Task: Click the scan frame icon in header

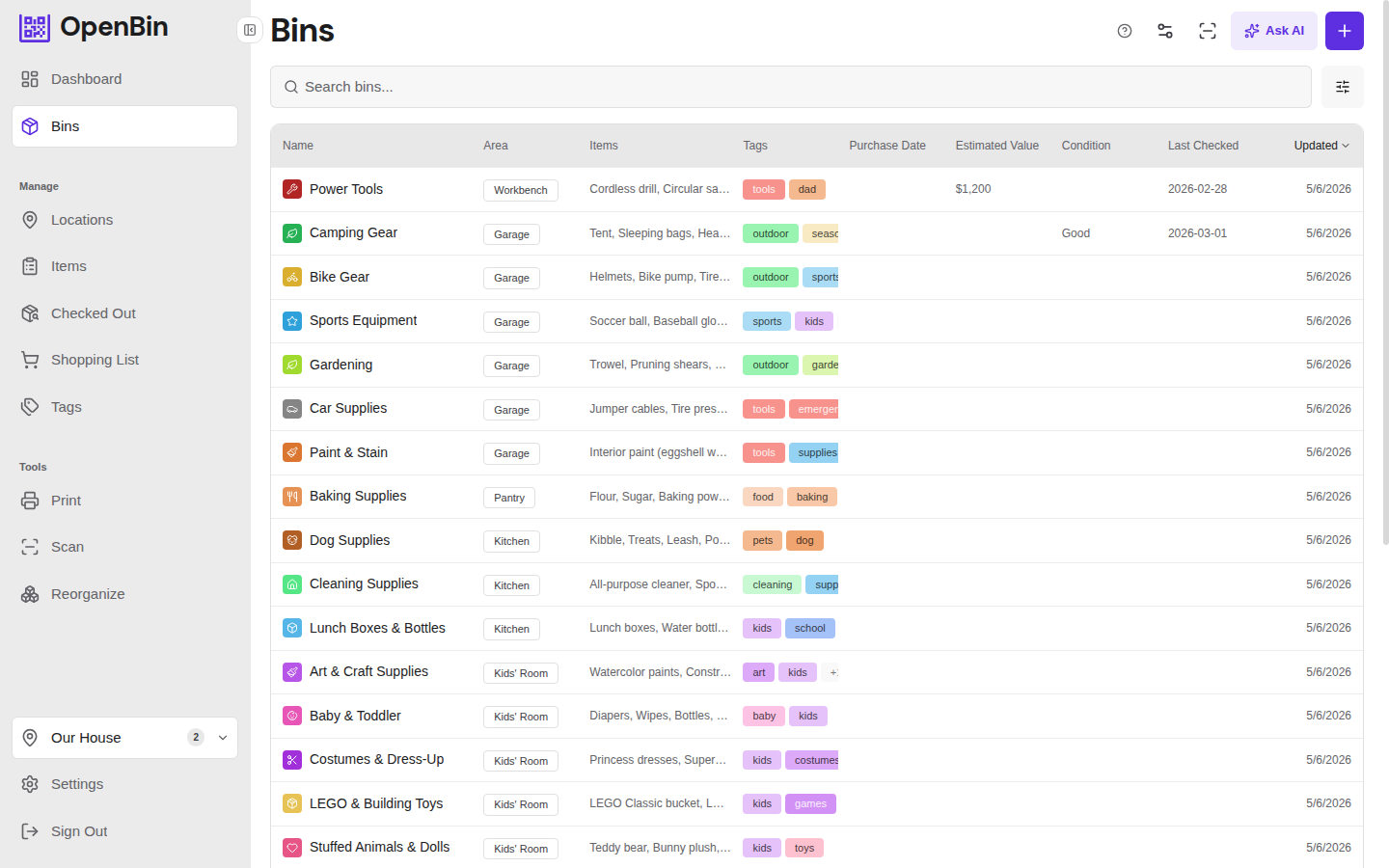Action: (1208, 31)
